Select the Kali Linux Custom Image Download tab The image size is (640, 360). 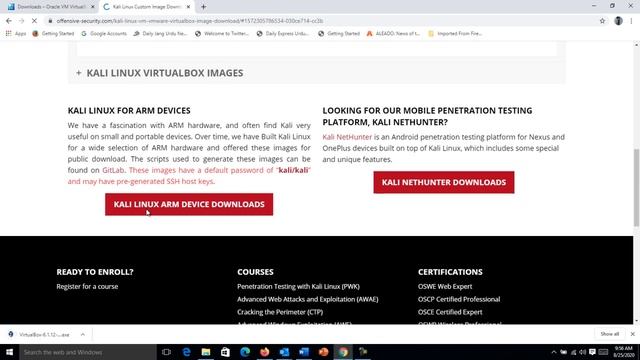click(146, 7)
